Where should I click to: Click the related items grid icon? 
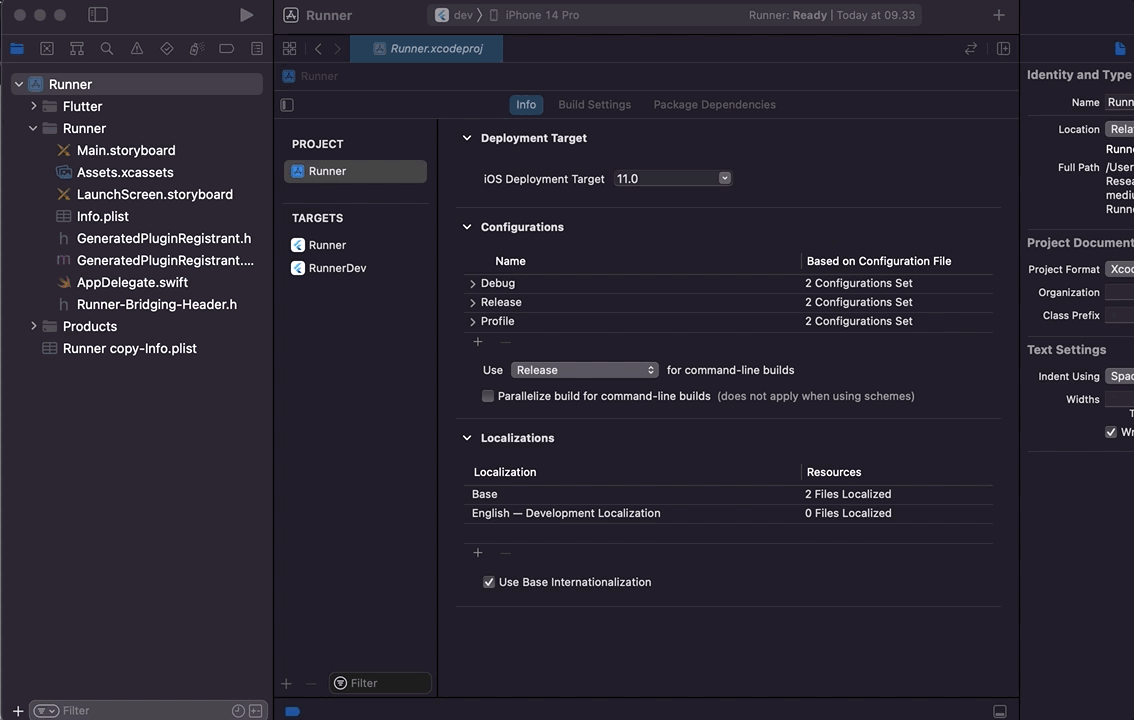click(x=289, y=48)
